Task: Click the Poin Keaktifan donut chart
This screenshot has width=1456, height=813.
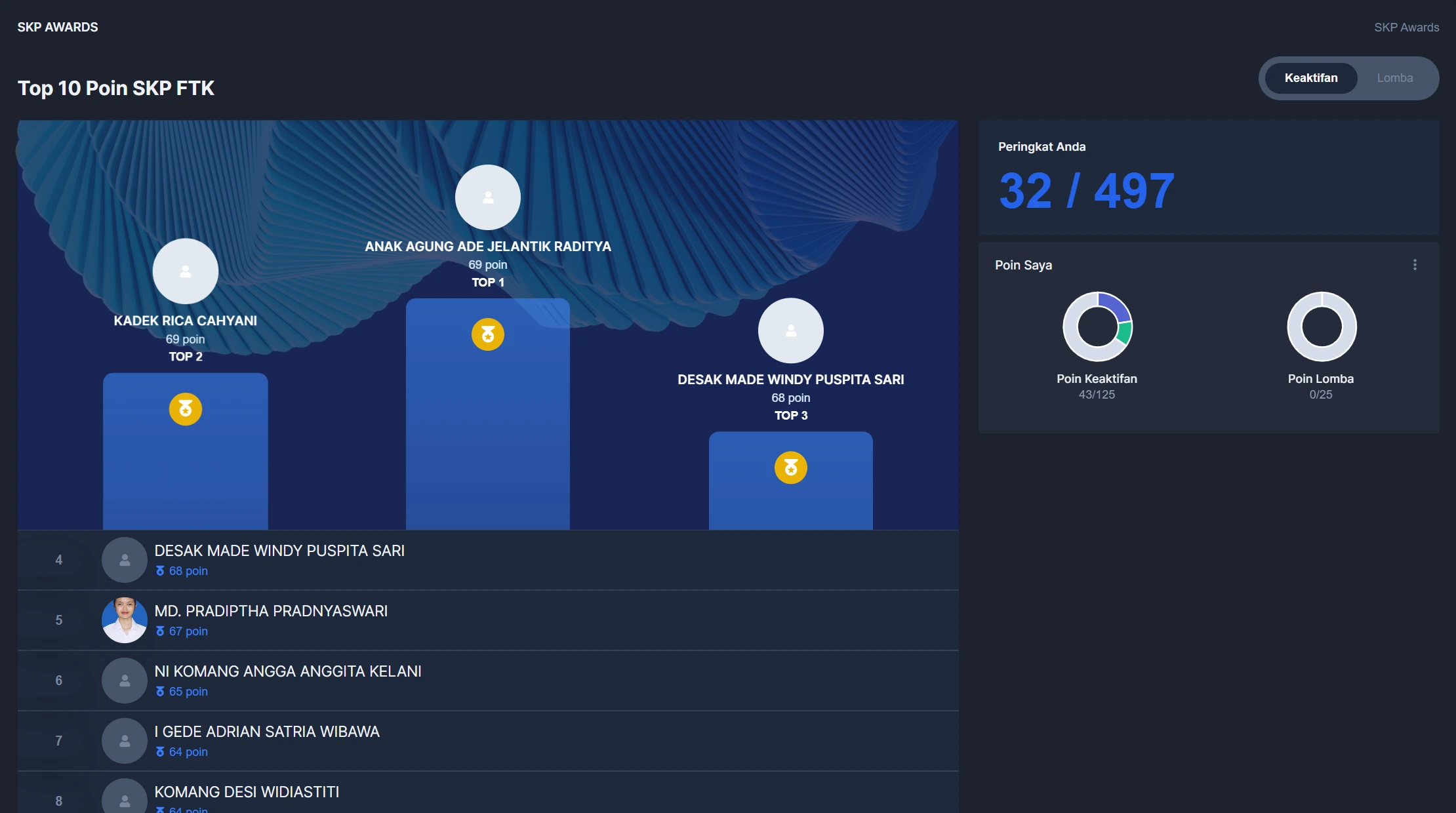Action: [x=1097, y=326]
